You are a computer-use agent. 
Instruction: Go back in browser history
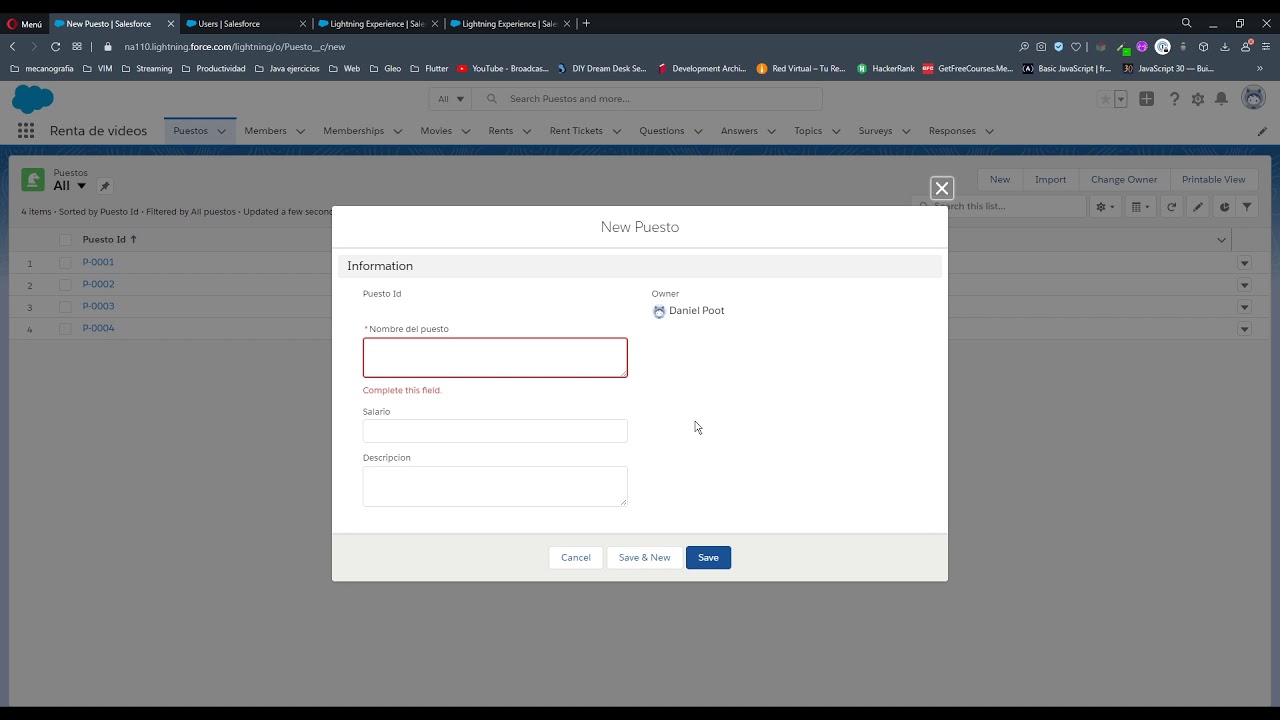[x=13, y=46]
